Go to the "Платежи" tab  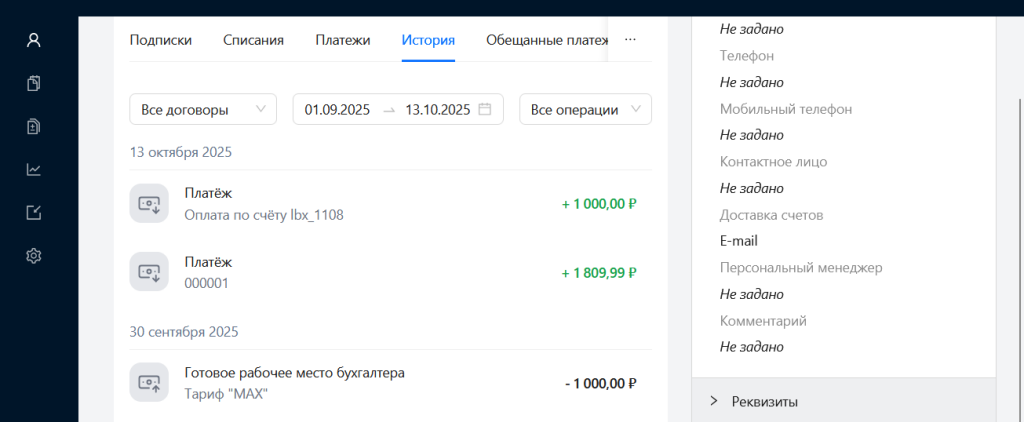point(343,40)
